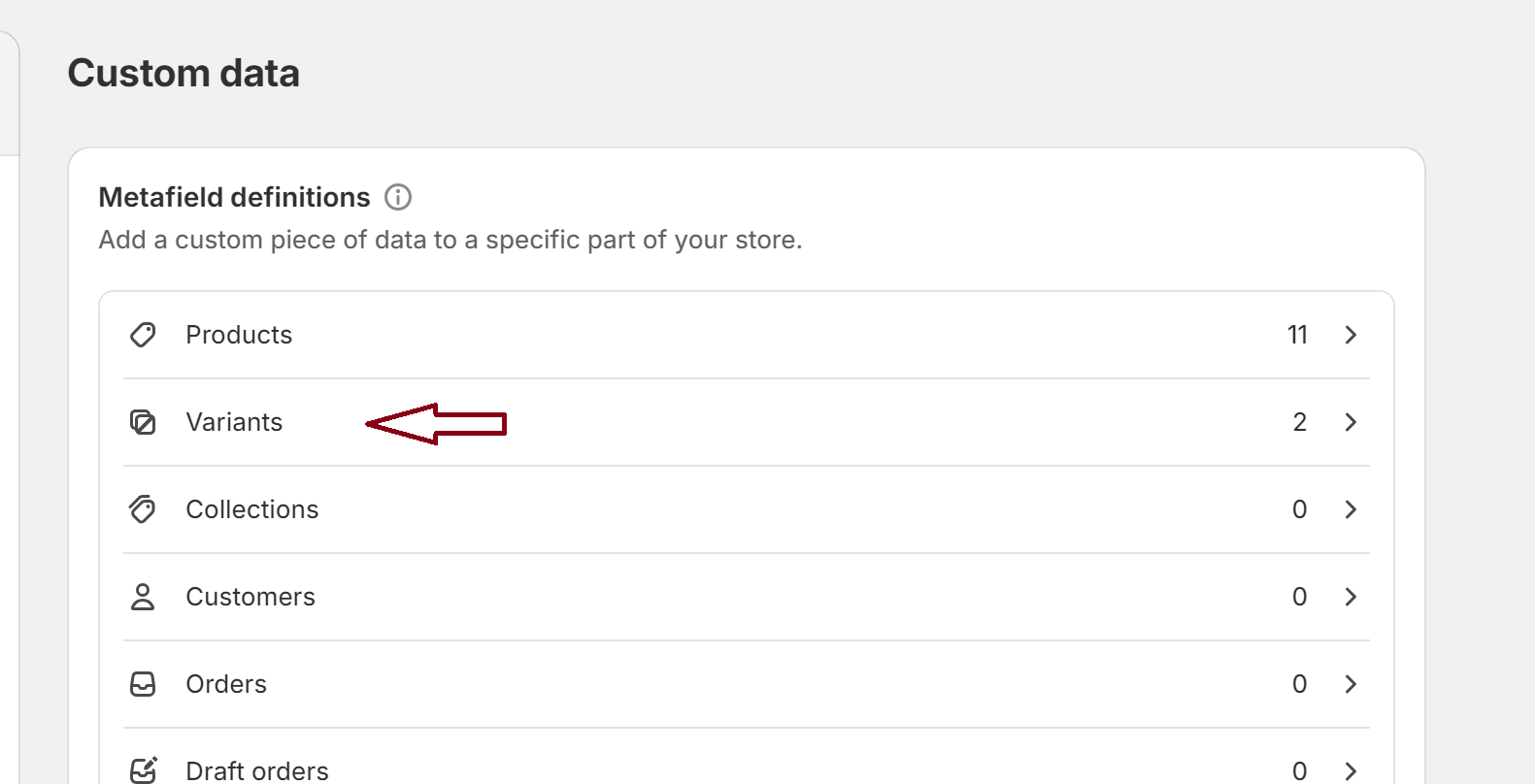Click the Collections double-tag icon
1535x784 pixels.
[143, 509]
